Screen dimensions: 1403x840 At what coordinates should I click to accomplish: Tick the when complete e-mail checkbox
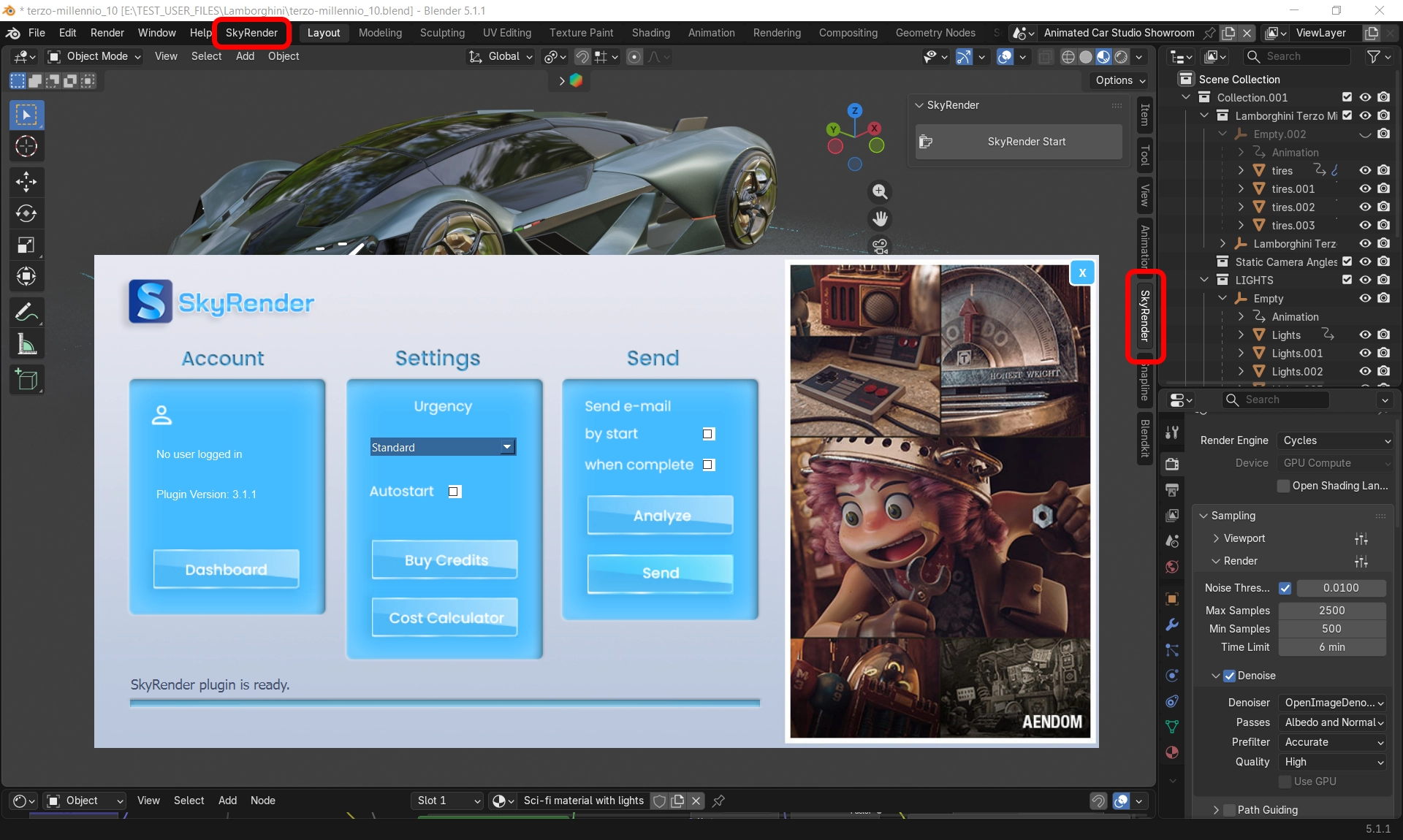(708, 465)
